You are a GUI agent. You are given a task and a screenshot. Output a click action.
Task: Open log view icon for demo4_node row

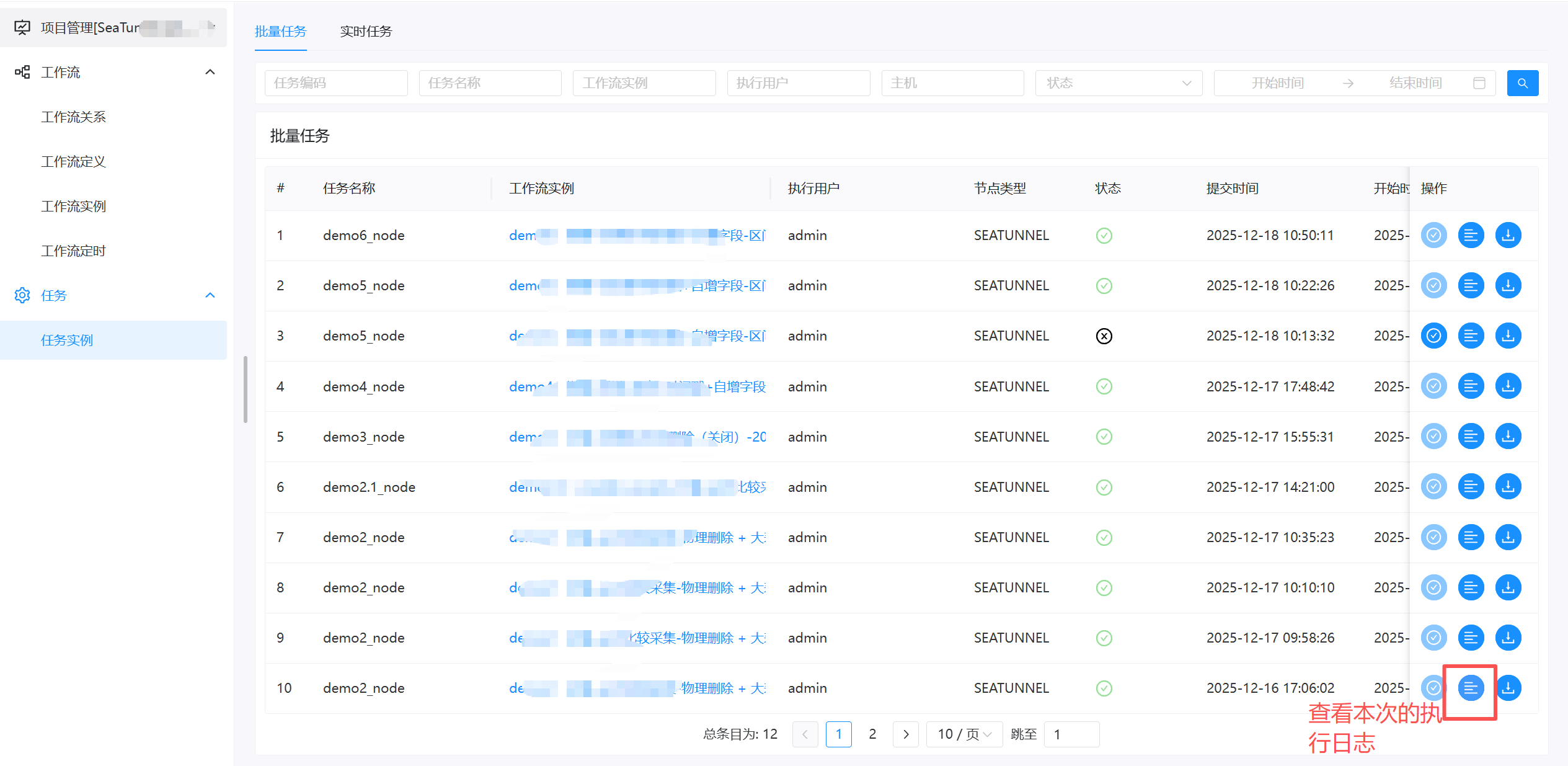click(x=1470, y=386)
